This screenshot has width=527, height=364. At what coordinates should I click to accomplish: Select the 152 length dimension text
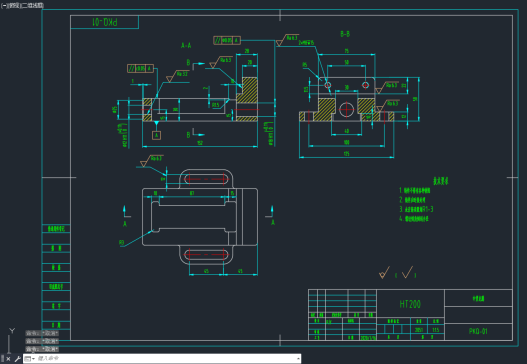[200, 143]
